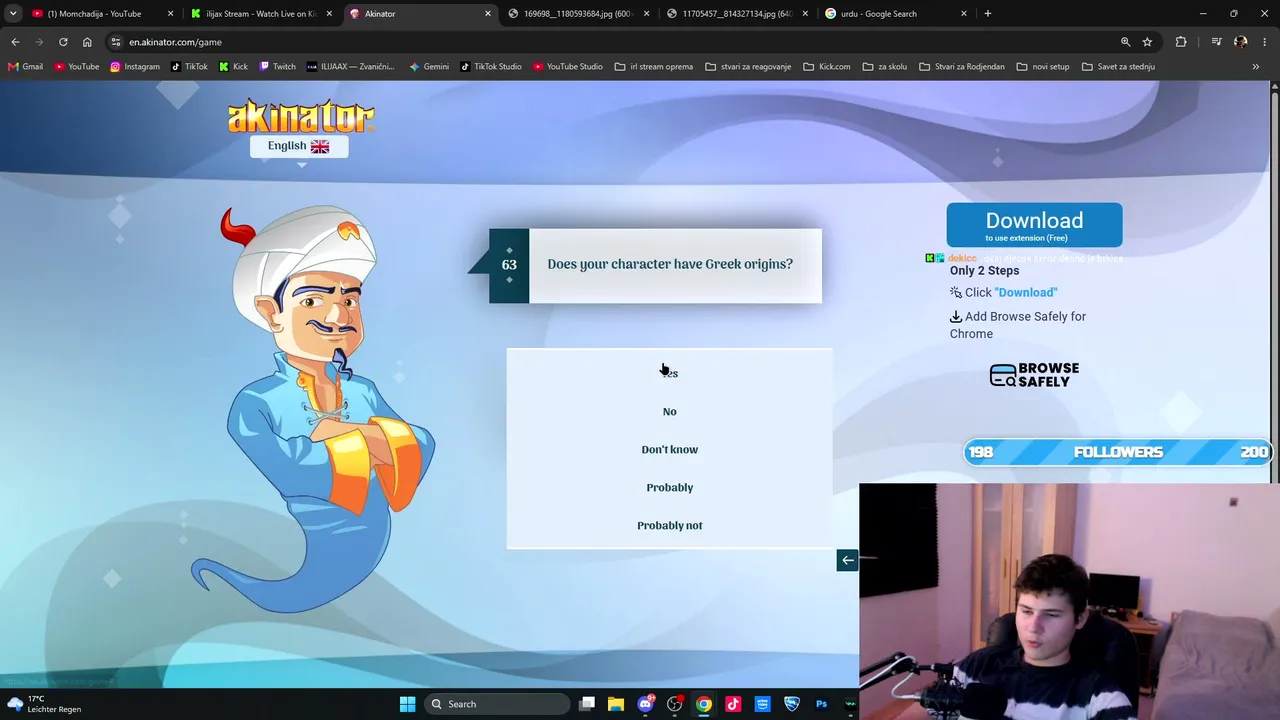Viewport: 1280px width, 720px height.
Task: Open the YouTube bookmark
Action: point(77,67)
